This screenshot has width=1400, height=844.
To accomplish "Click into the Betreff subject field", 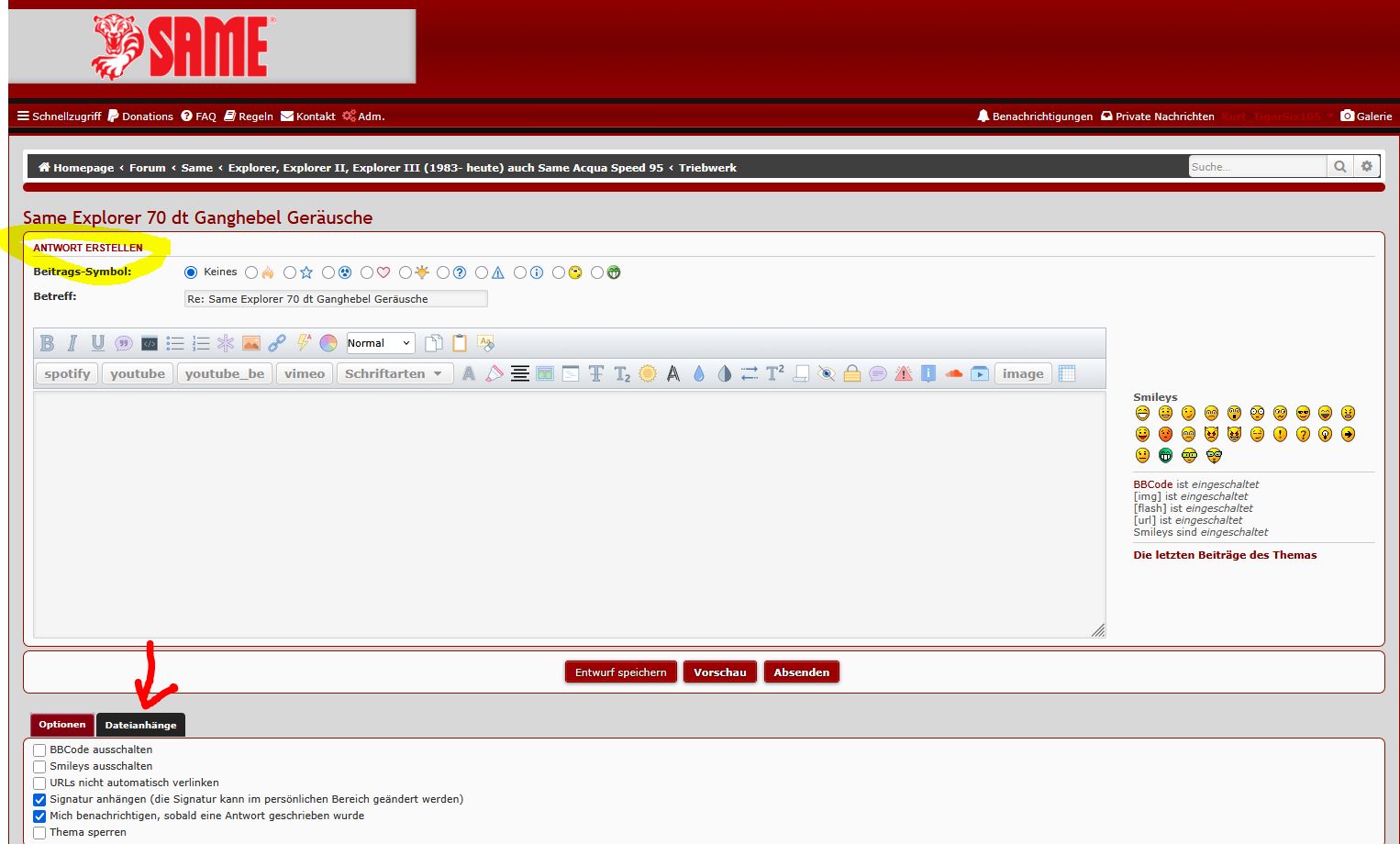I will click(x=336, y=299).
